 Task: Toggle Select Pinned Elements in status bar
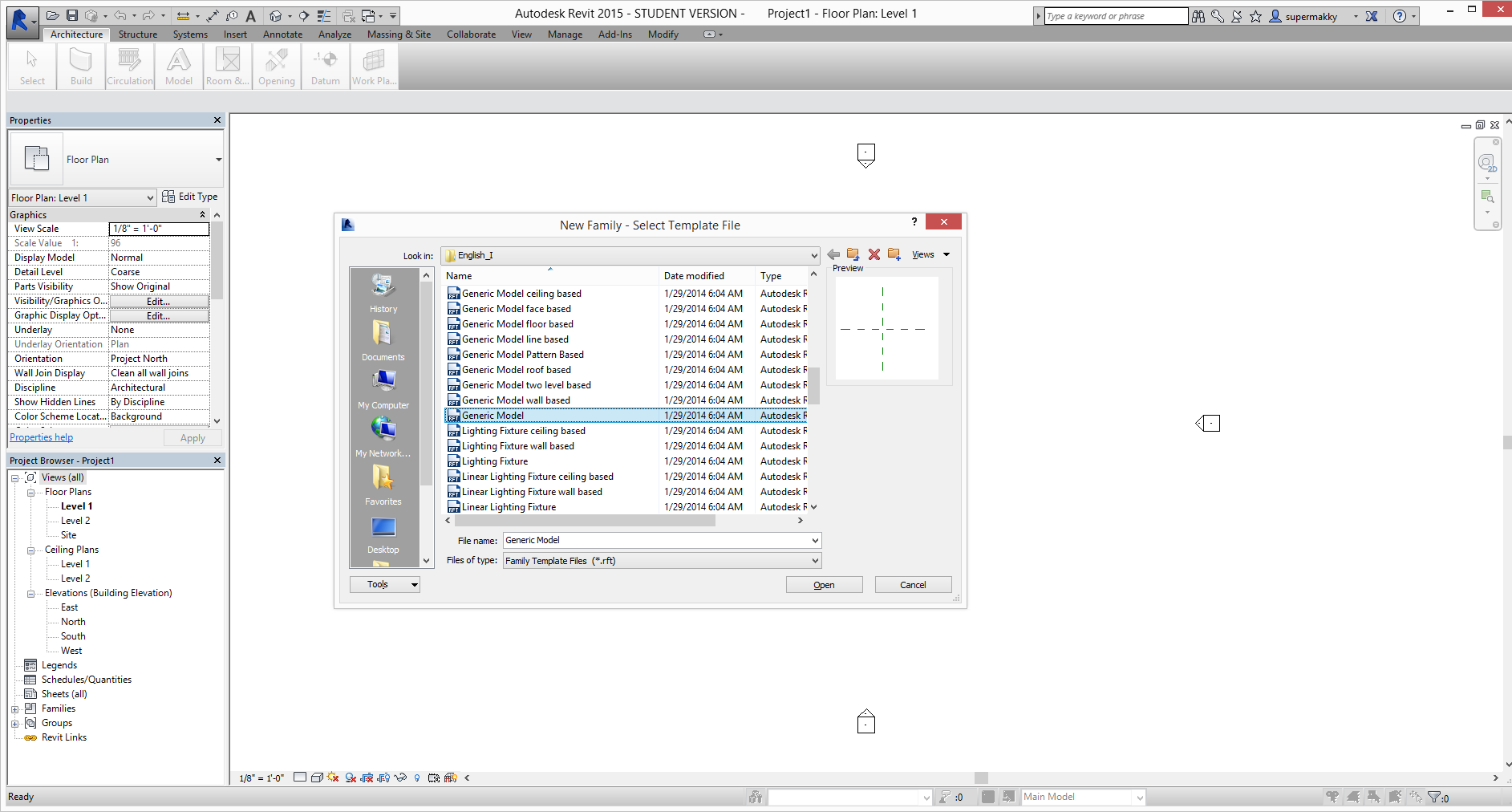(1374, 797)
